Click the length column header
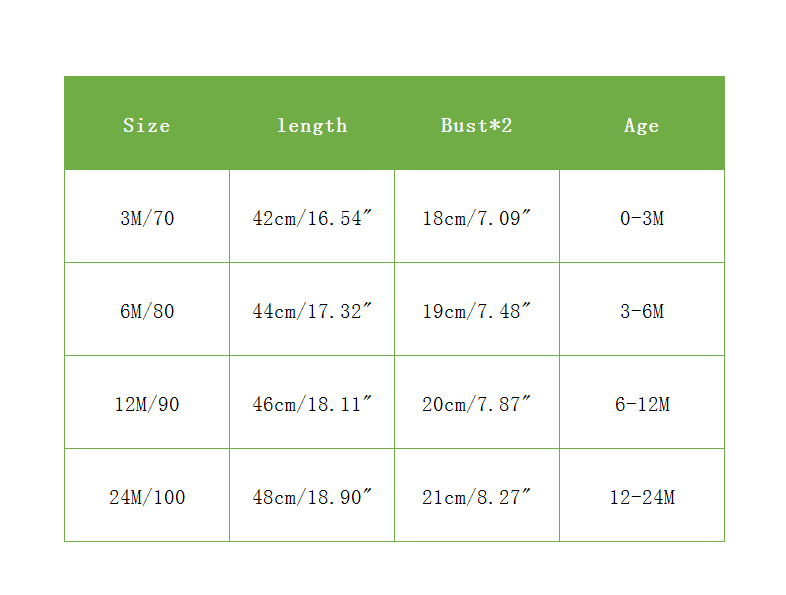The width and height of the screenshot is (786, 595). [312, 125]
